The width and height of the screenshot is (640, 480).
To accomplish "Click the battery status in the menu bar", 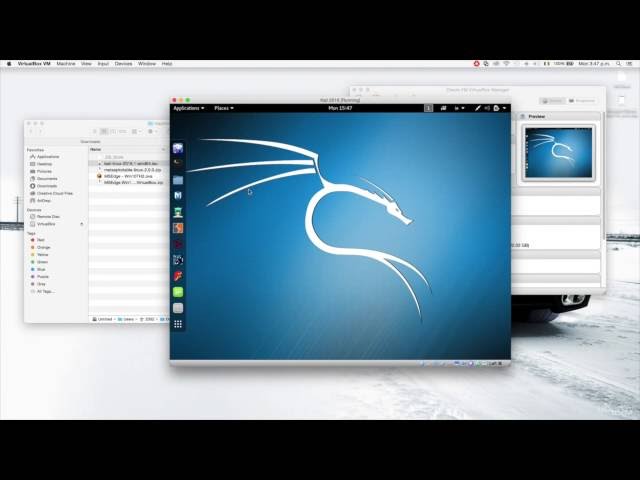I will click(564, 64).
